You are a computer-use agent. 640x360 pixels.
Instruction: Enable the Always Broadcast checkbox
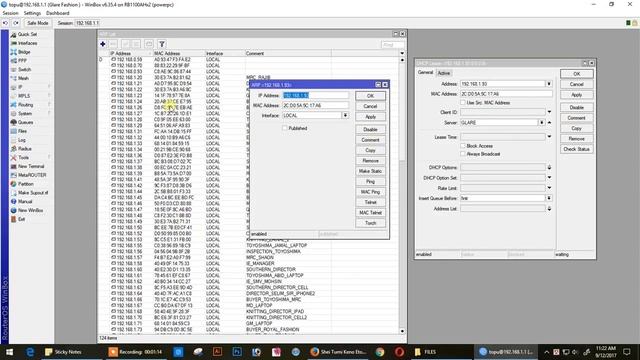(x=463, y=154)
